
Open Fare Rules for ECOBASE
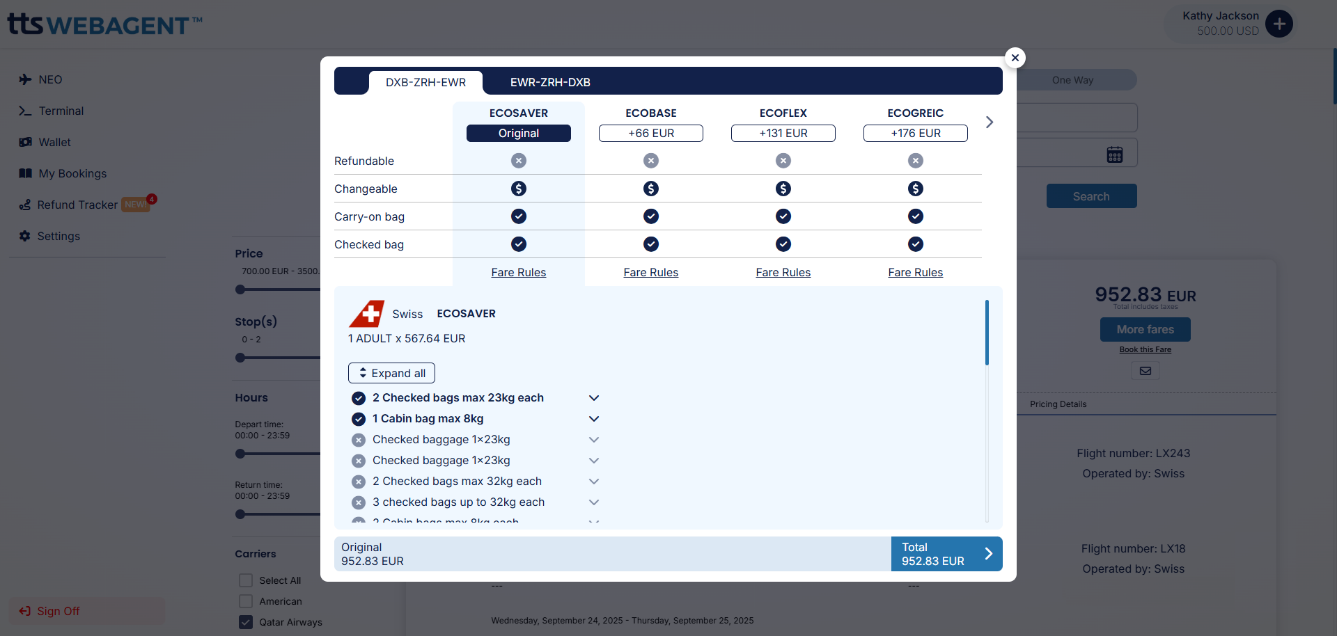click(x=651, y=272)
